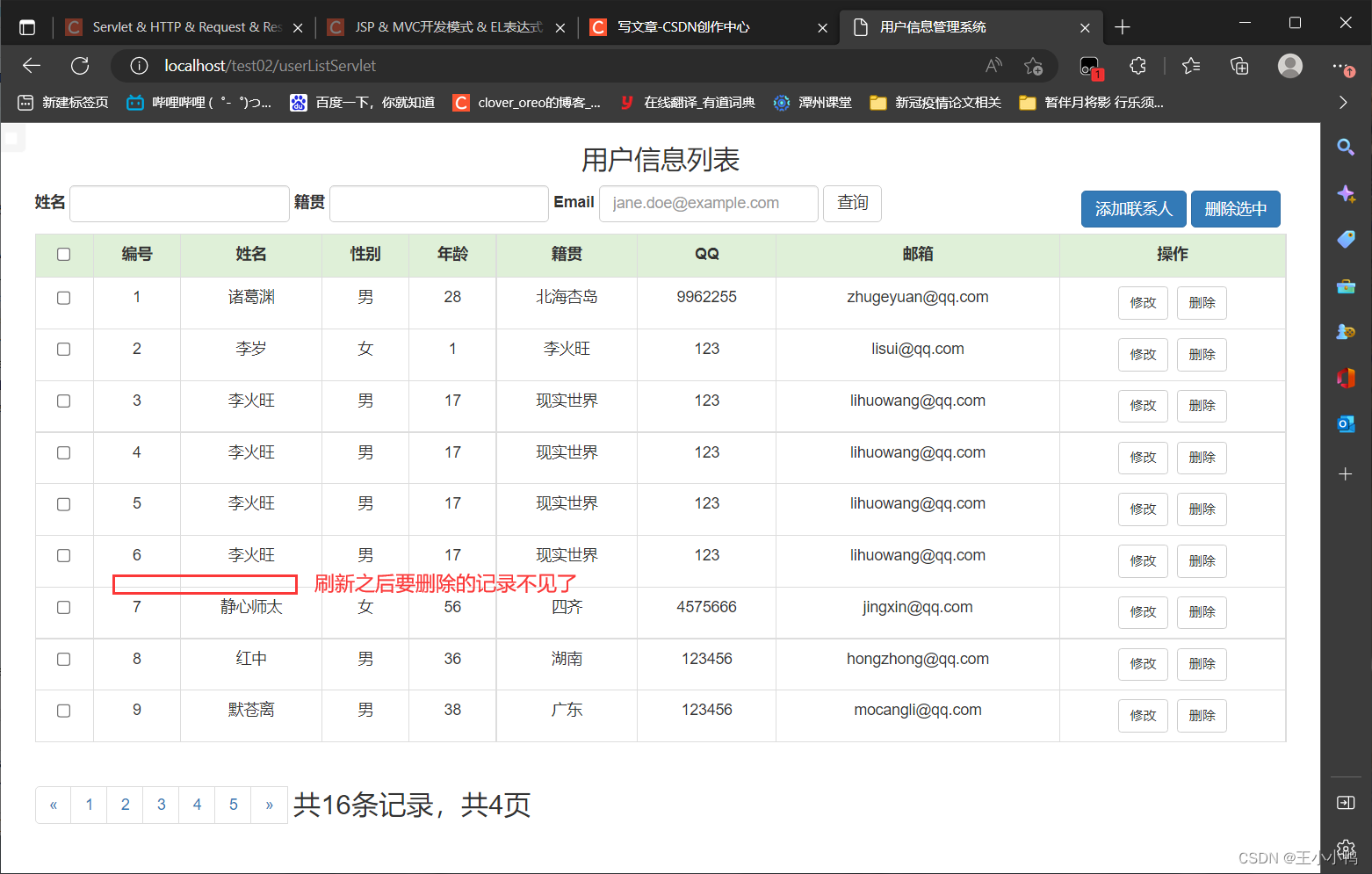Select the checkbox for row 7 静心师太

(63, 608)
